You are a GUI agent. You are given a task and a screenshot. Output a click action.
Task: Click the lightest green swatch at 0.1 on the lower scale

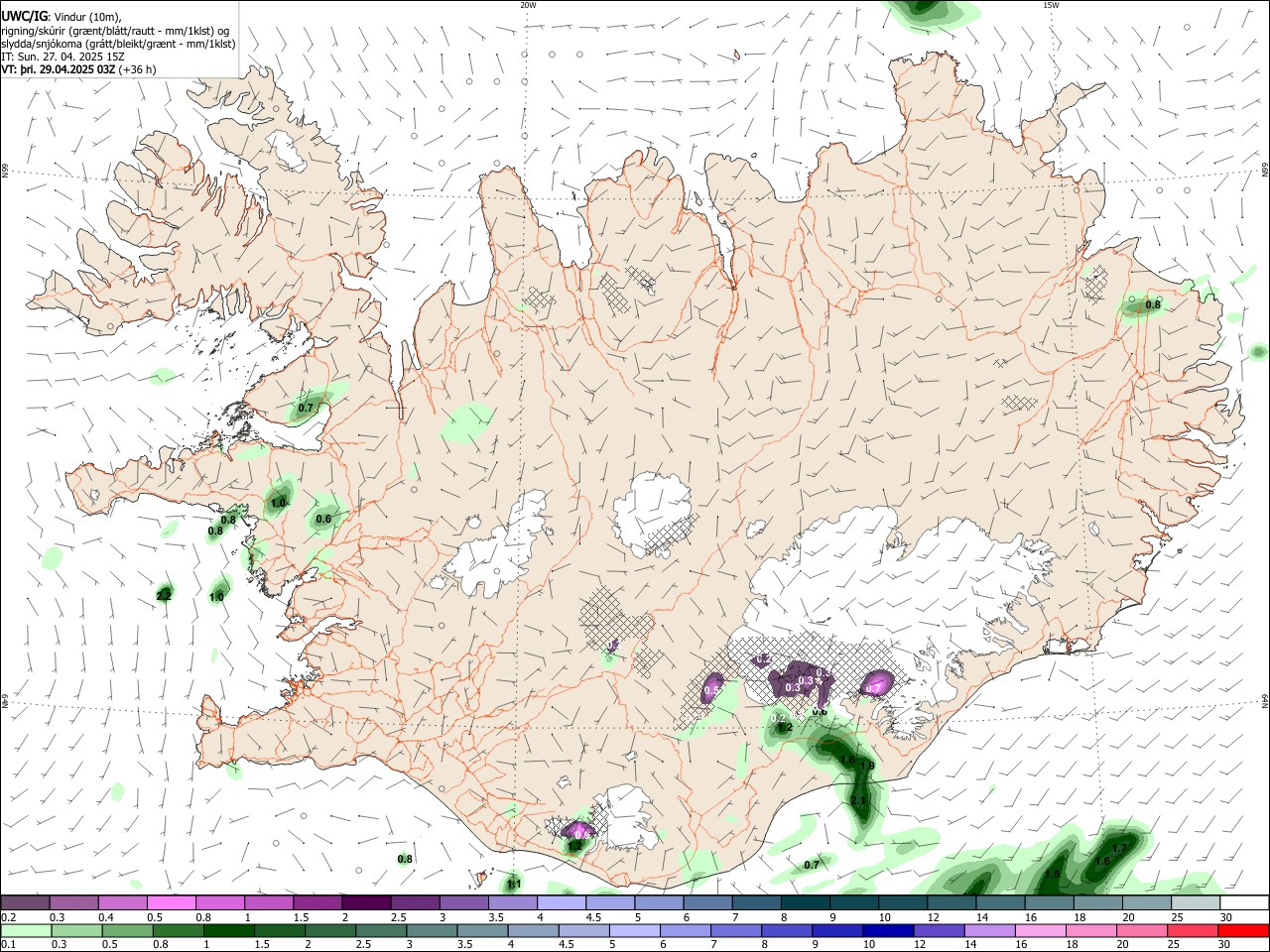point(26,930)
